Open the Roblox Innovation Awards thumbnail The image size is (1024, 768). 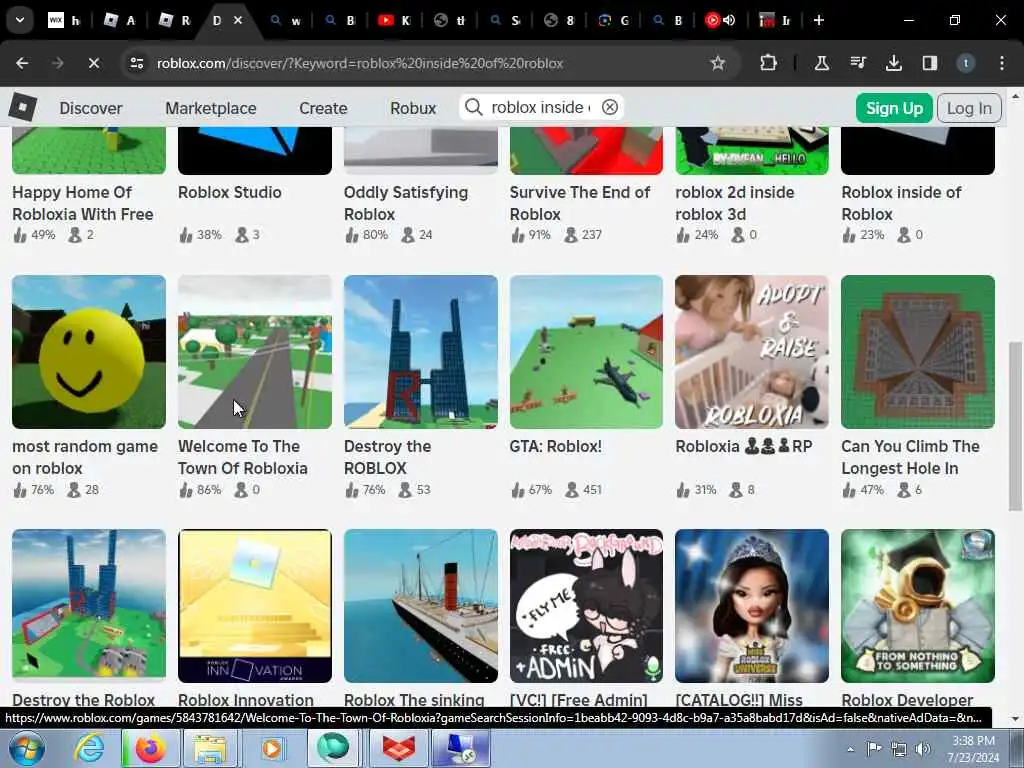(x=255, y=605)
